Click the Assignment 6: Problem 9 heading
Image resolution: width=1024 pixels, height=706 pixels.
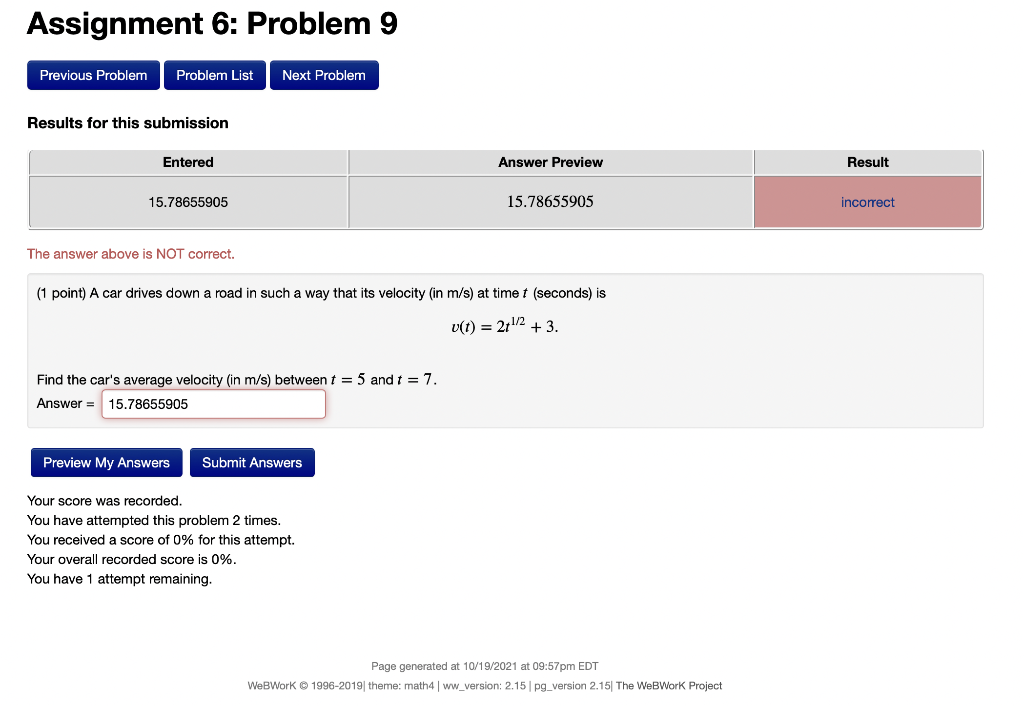pos(211,23)
